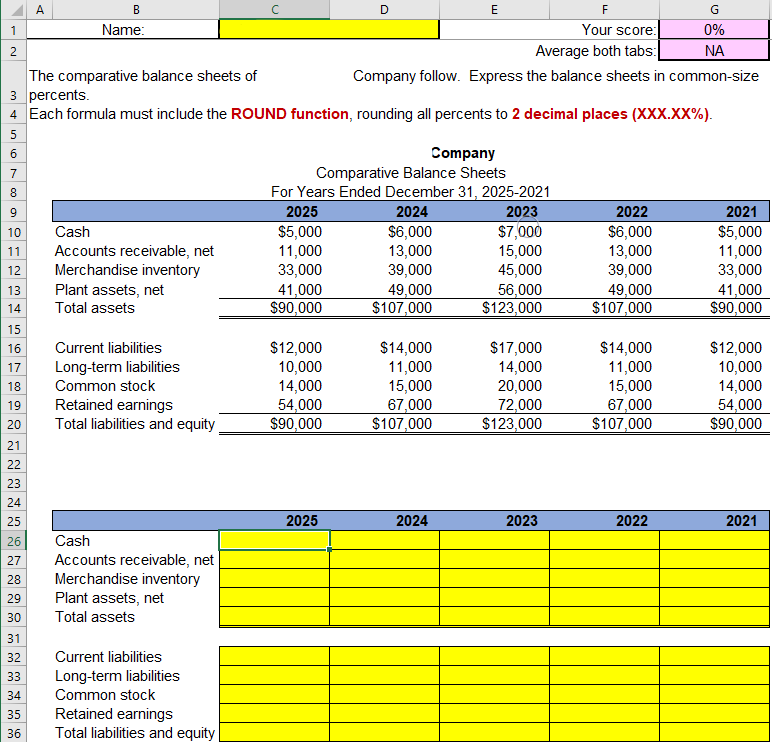Select 2022 Retained earnings percent cell
The height and width of the screenshot is (742, 772).
(605, 713)
